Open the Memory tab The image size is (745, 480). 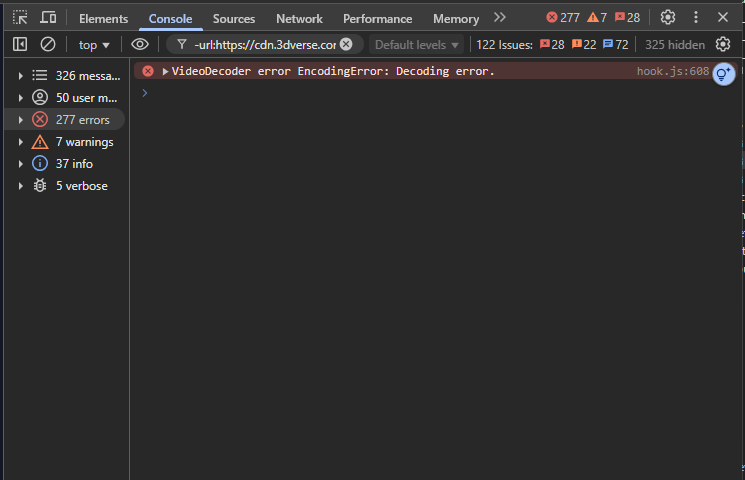(456, 19)
